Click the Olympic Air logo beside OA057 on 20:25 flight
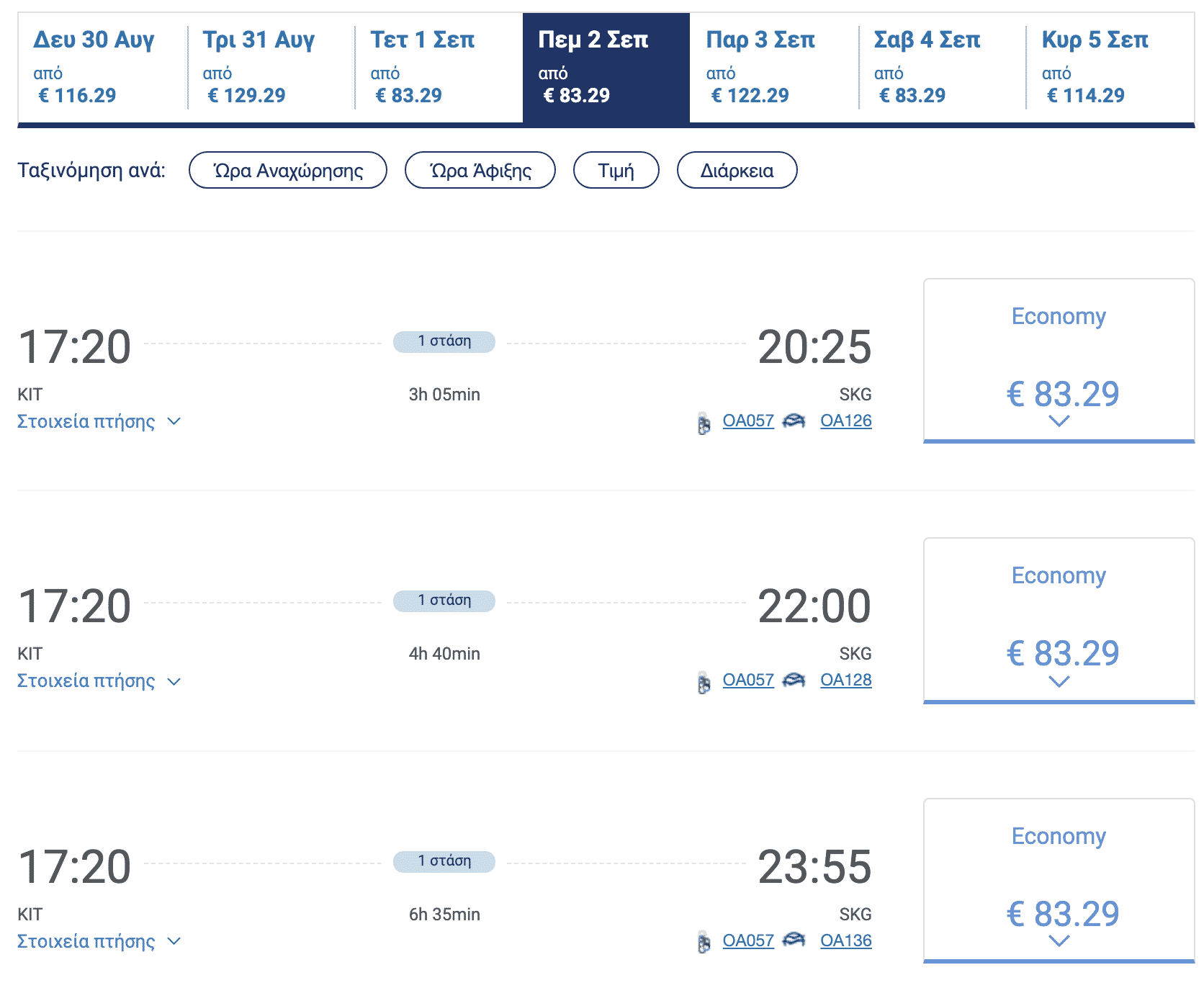 pos(704,423)
